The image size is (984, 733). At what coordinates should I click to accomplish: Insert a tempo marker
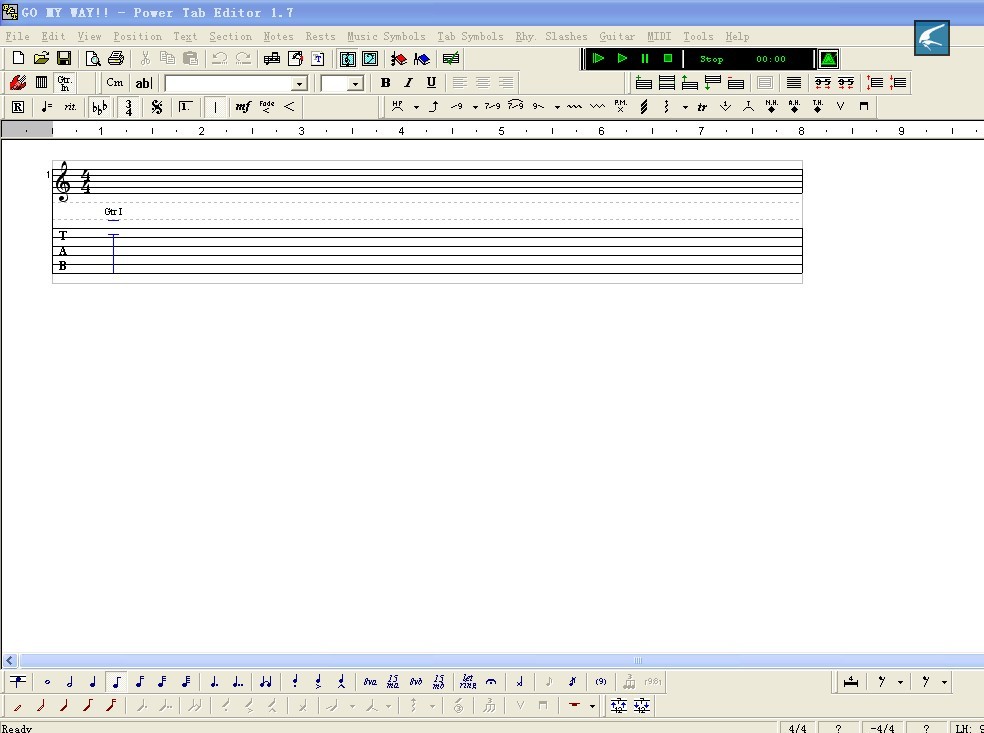click(46, 107)
